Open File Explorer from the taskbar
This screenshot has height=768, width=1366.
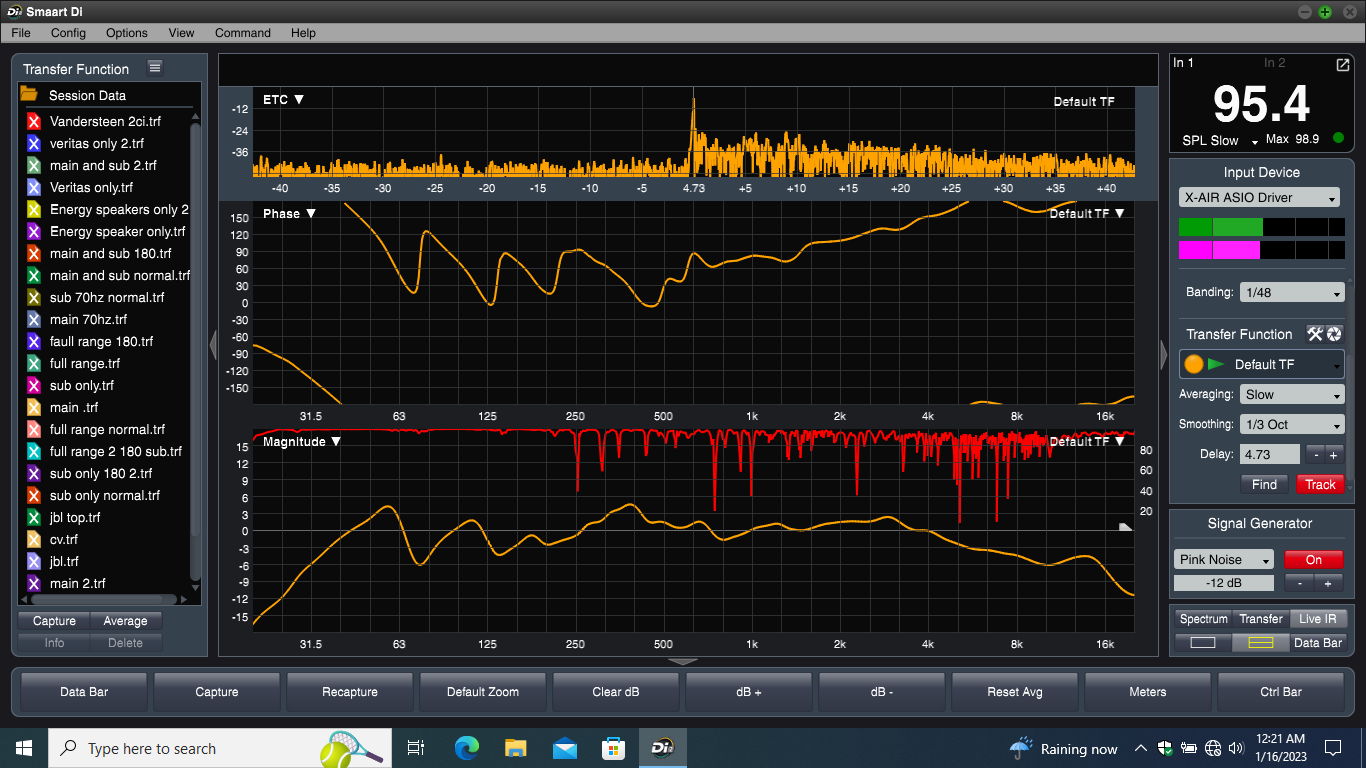point(515,748)
